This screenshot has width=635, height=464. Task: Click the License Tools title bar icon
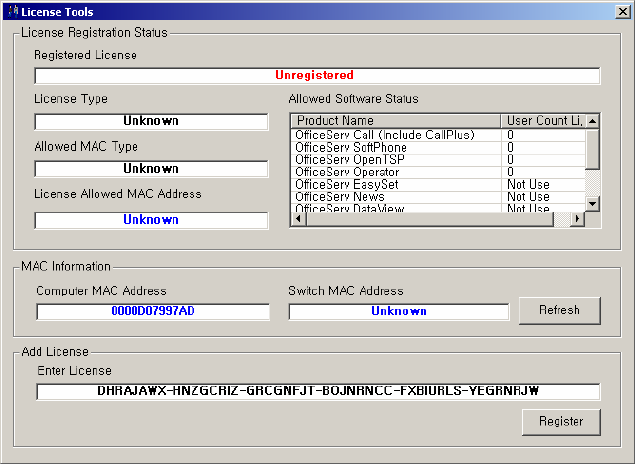(11, 11)
